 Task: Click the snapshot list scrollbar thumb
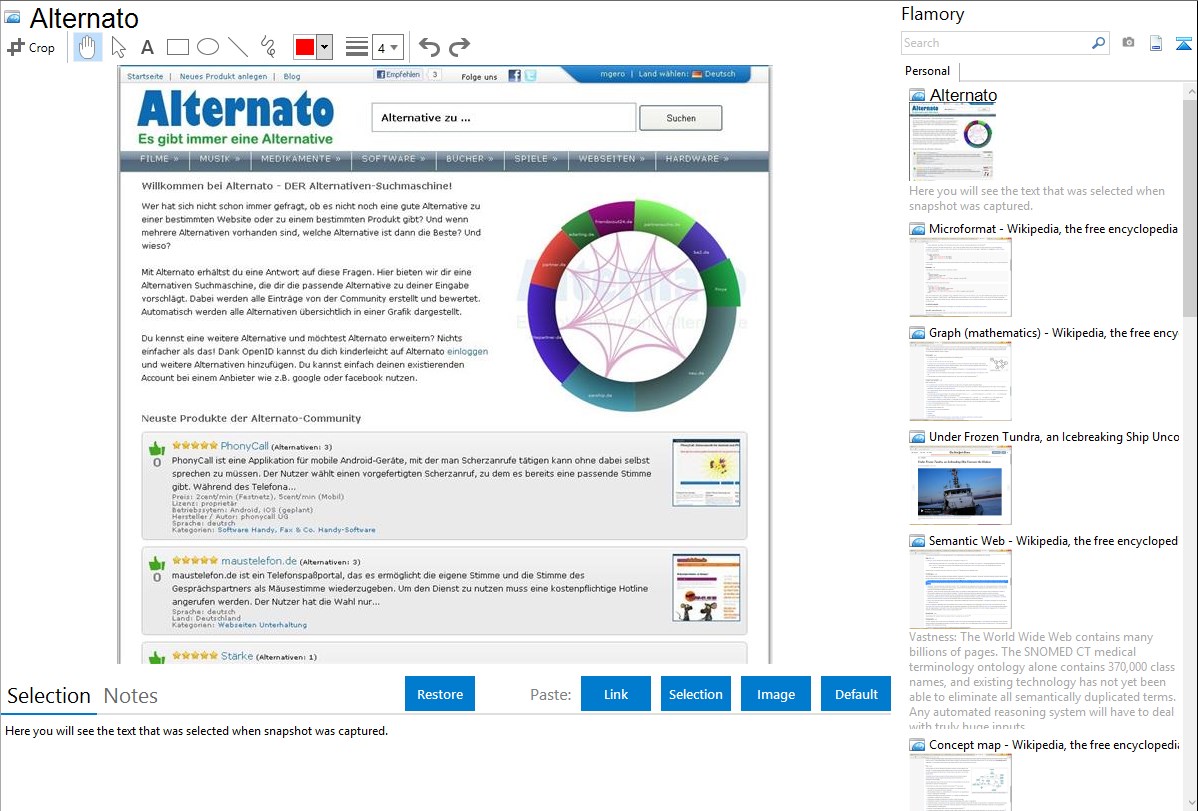[x=1190, y=206]
